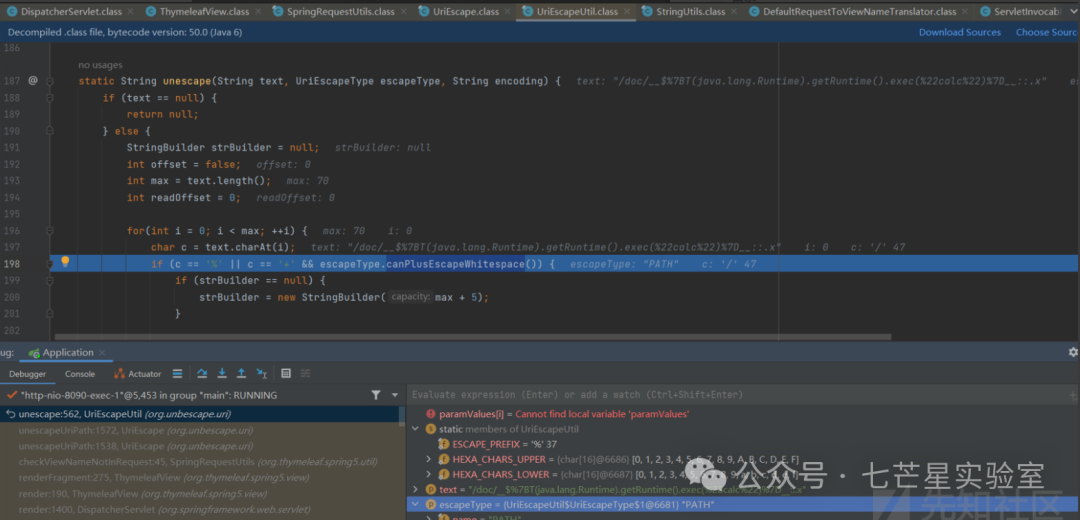Image resolution: width=1080 pixels, height=520 pixels.
Task: Click the add watch plus icon
Action: point(1072,395)
